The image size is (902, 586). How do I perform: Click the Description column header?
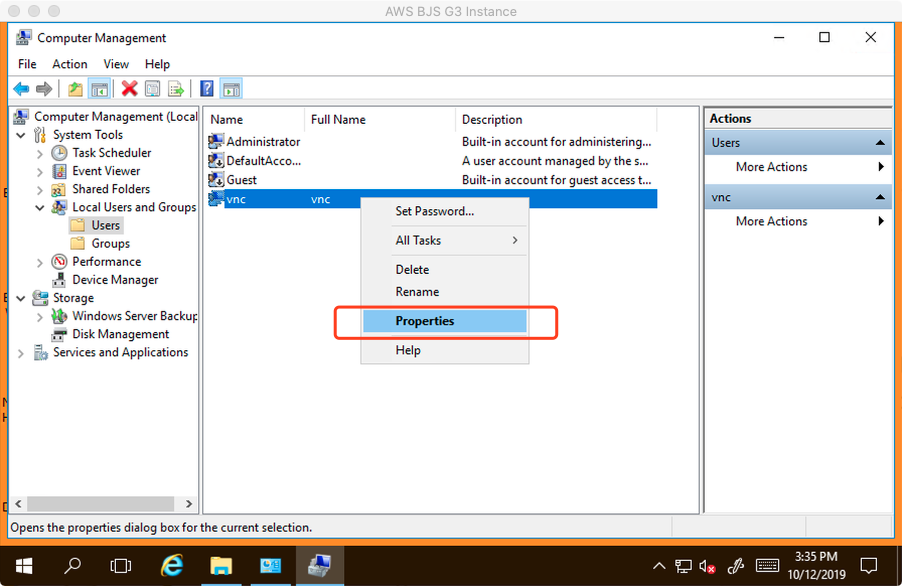coord(492,119)
